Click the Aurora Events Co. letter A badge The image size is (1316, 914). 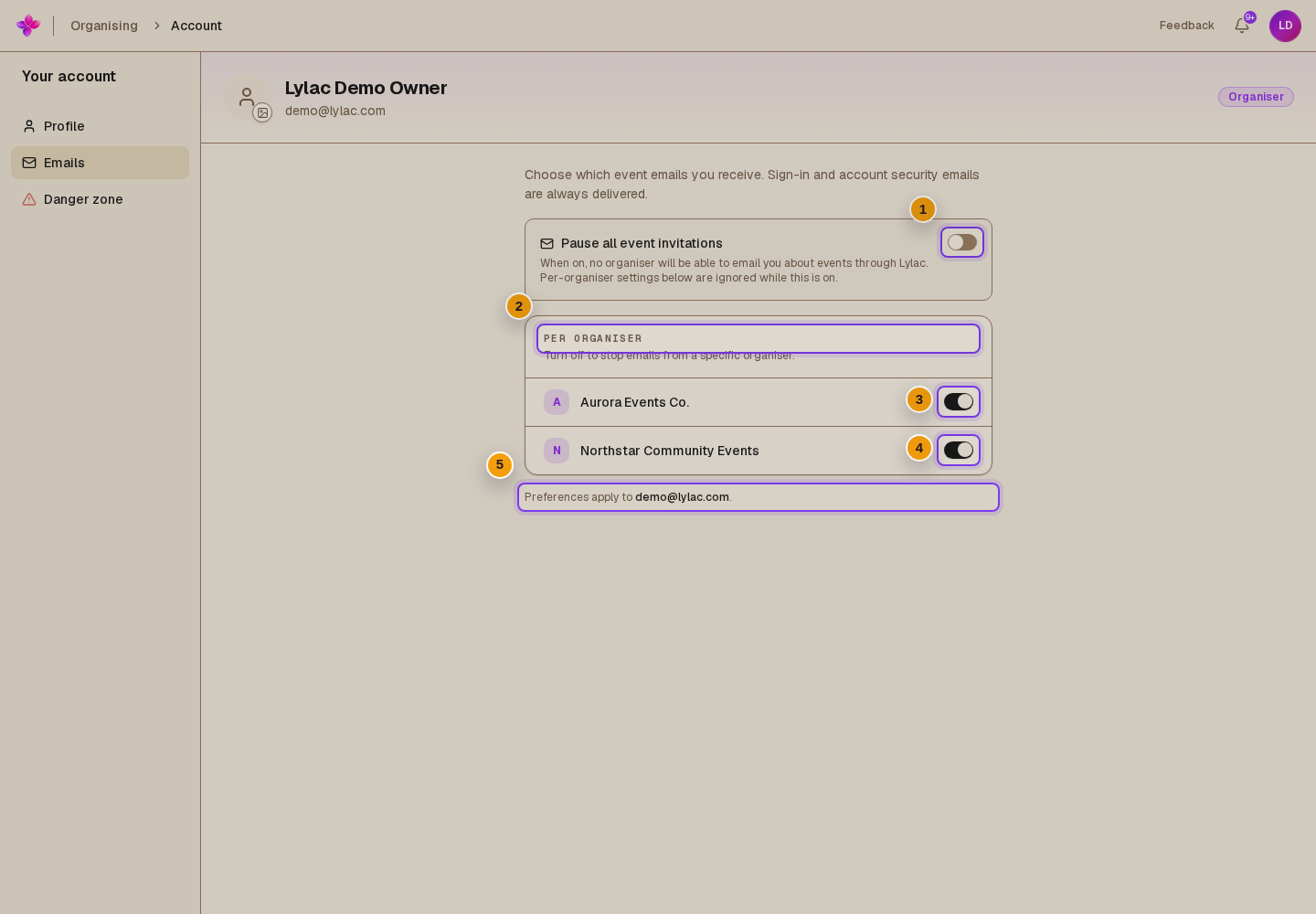[557, 402]
